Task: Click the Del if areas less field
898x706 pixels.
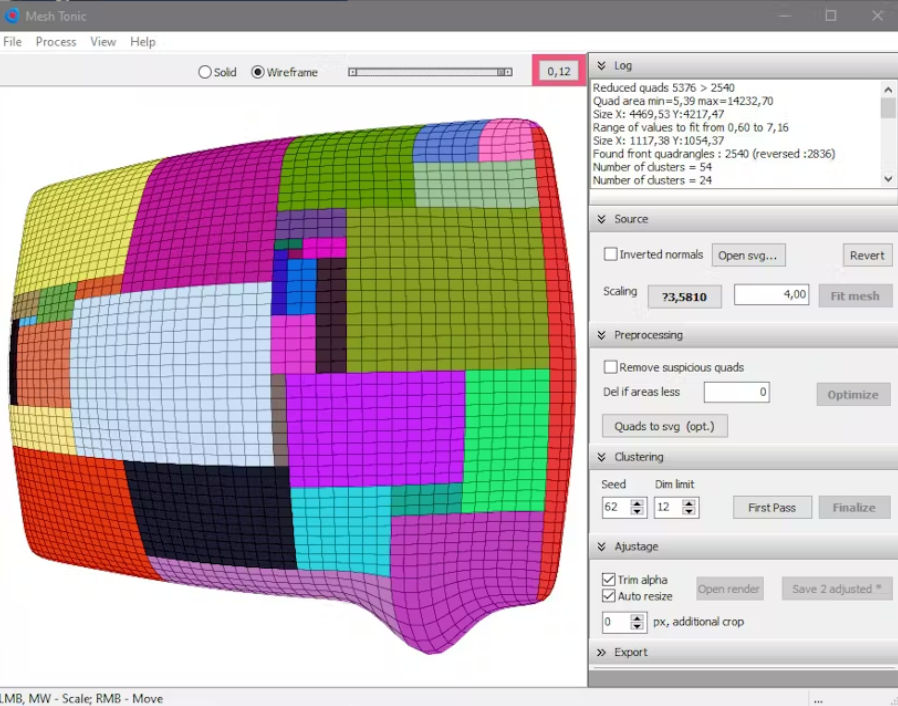Action: 736,392
